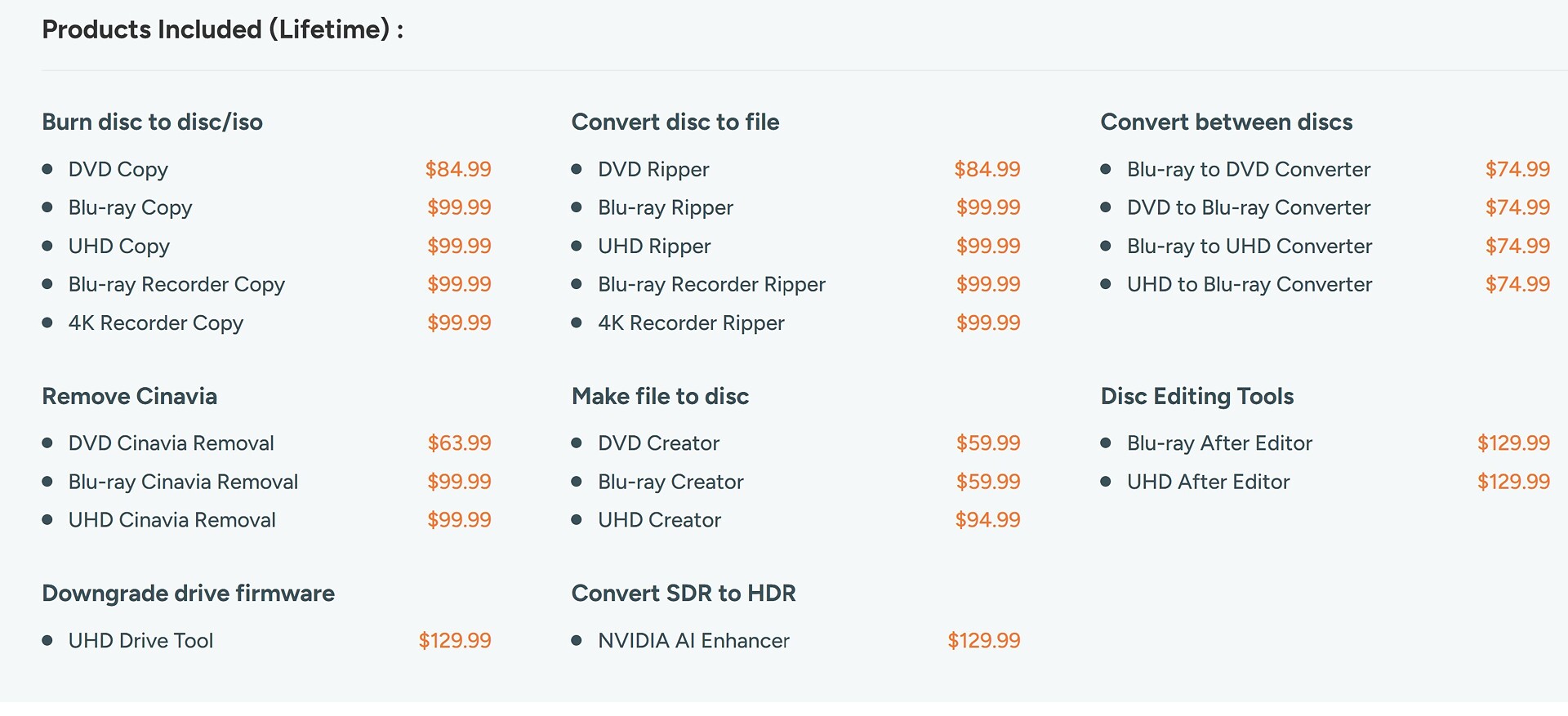Click the DVD Copy product link
Image resolution: width=1568 pixels, height=716 pixels.
point(118,169)
